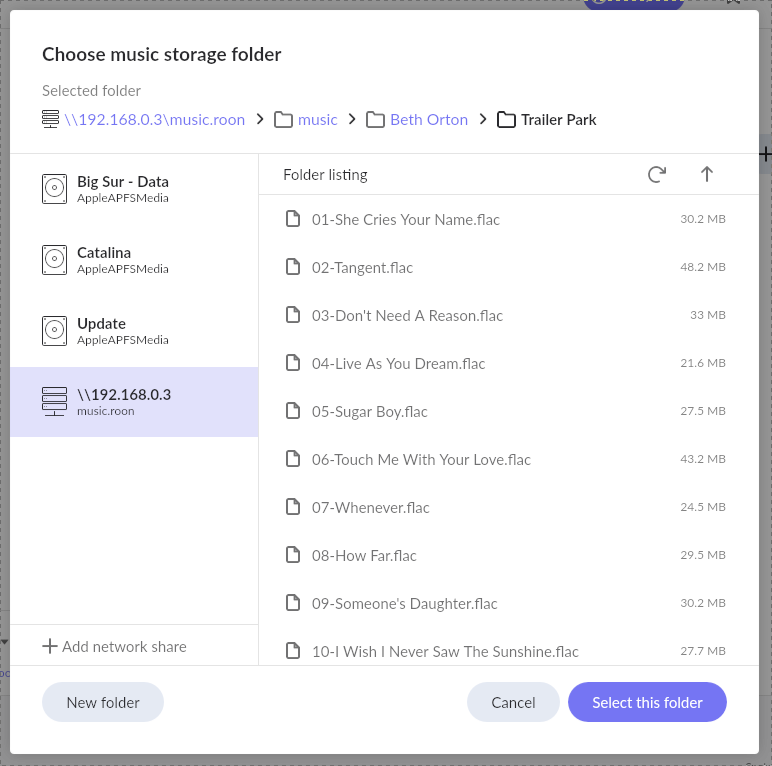Click the network server icon for \\192.168.0.3
Image resolution: width=772 pixels, height=766 pixels.
pos(54,401)
